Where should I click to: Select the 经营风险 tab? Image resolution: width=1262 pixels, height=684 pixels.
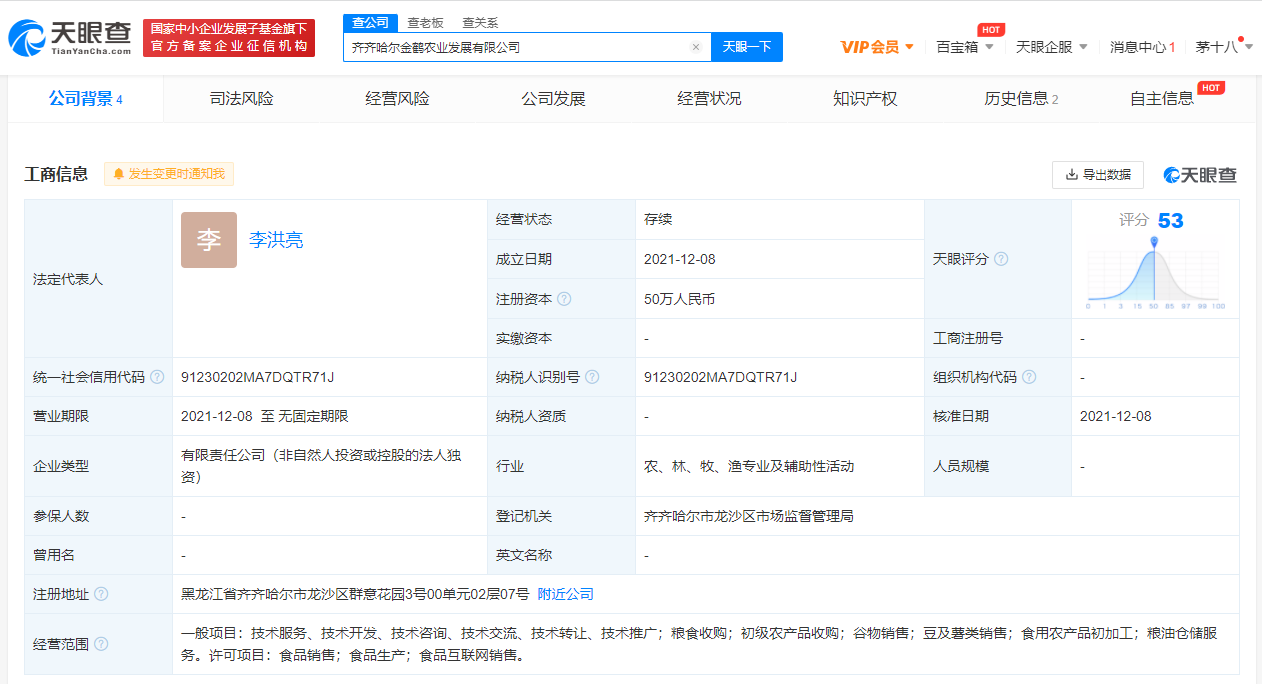397,98
